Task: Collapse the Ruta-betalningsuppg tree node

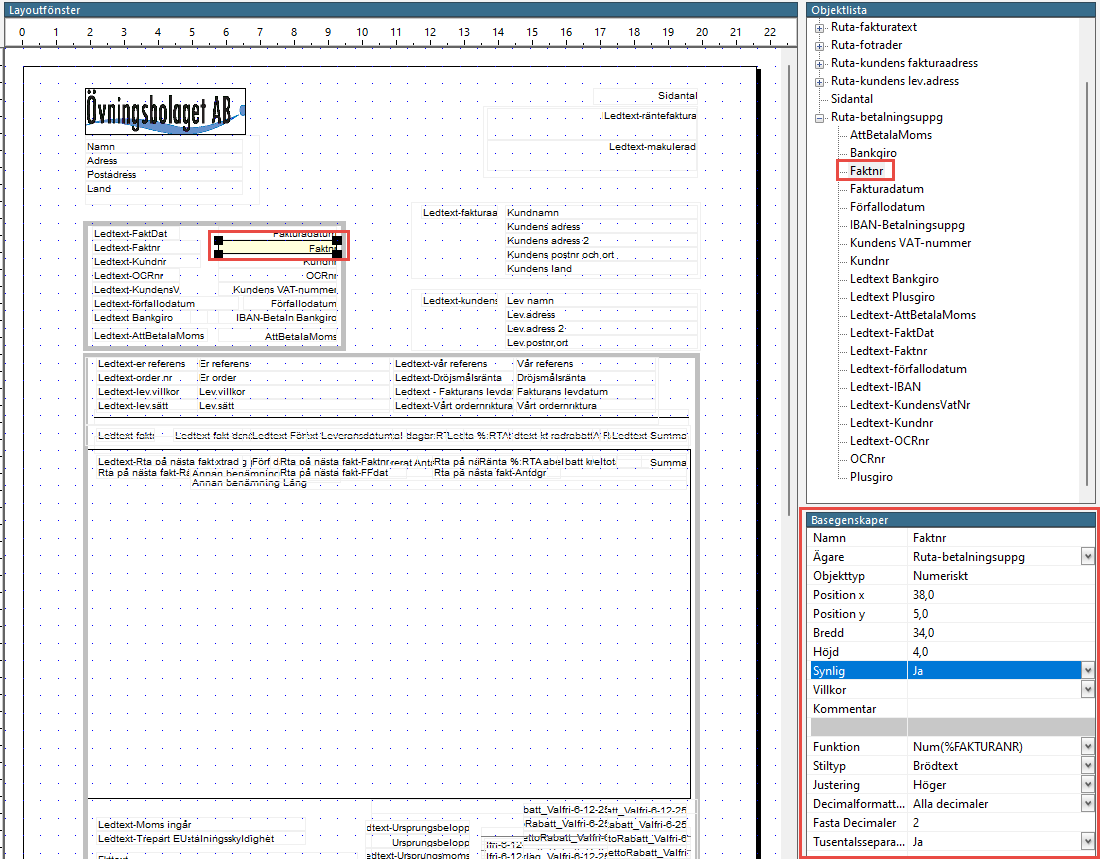Action: coord(820,117)
